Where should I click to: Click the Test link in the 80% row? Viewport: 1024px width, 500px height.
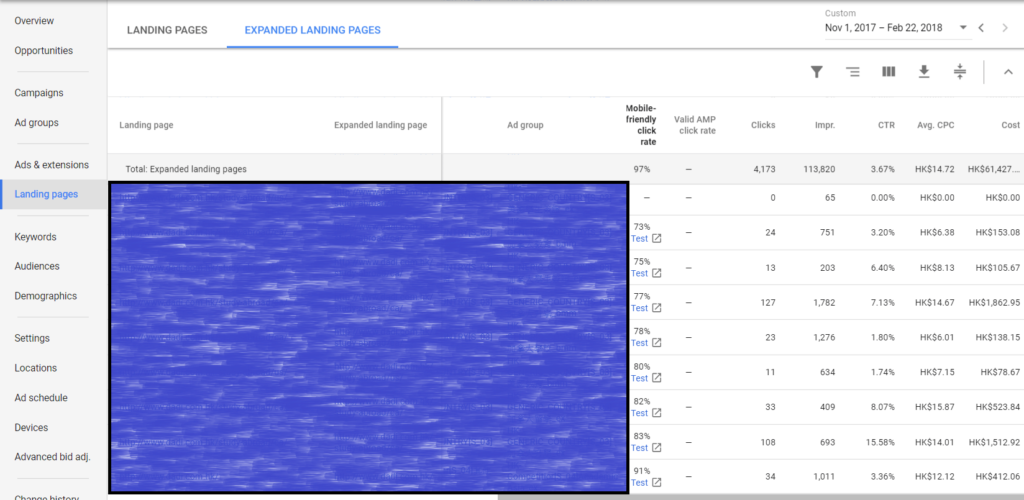tap(639, 378)
